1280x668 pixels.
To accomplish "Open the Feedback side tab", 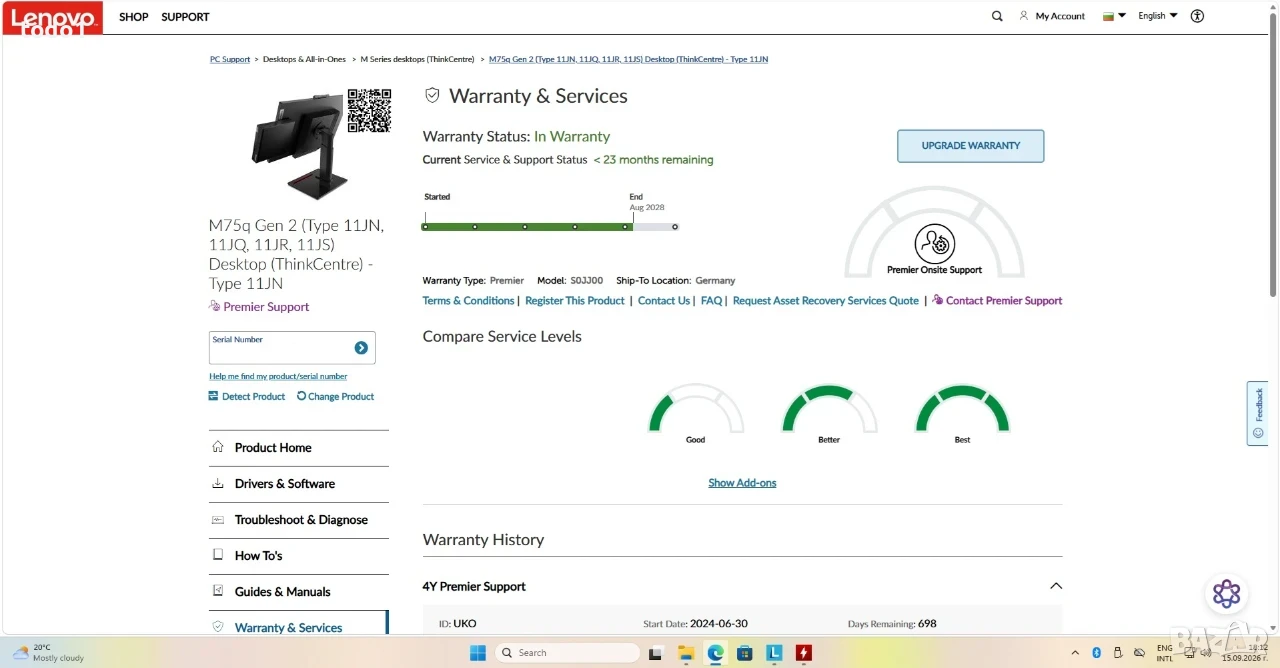I will click(x=1258, y=413).
